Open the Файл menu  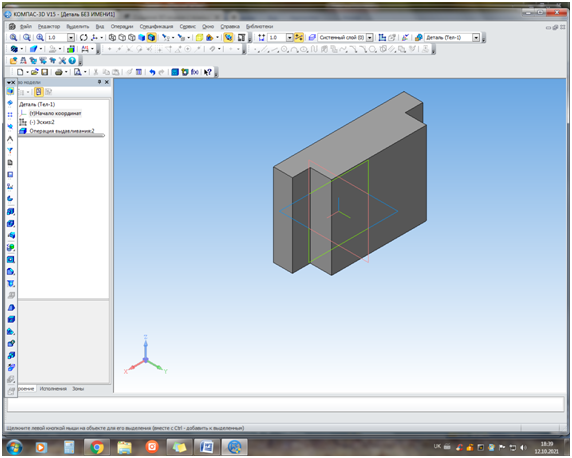[26, 26]
